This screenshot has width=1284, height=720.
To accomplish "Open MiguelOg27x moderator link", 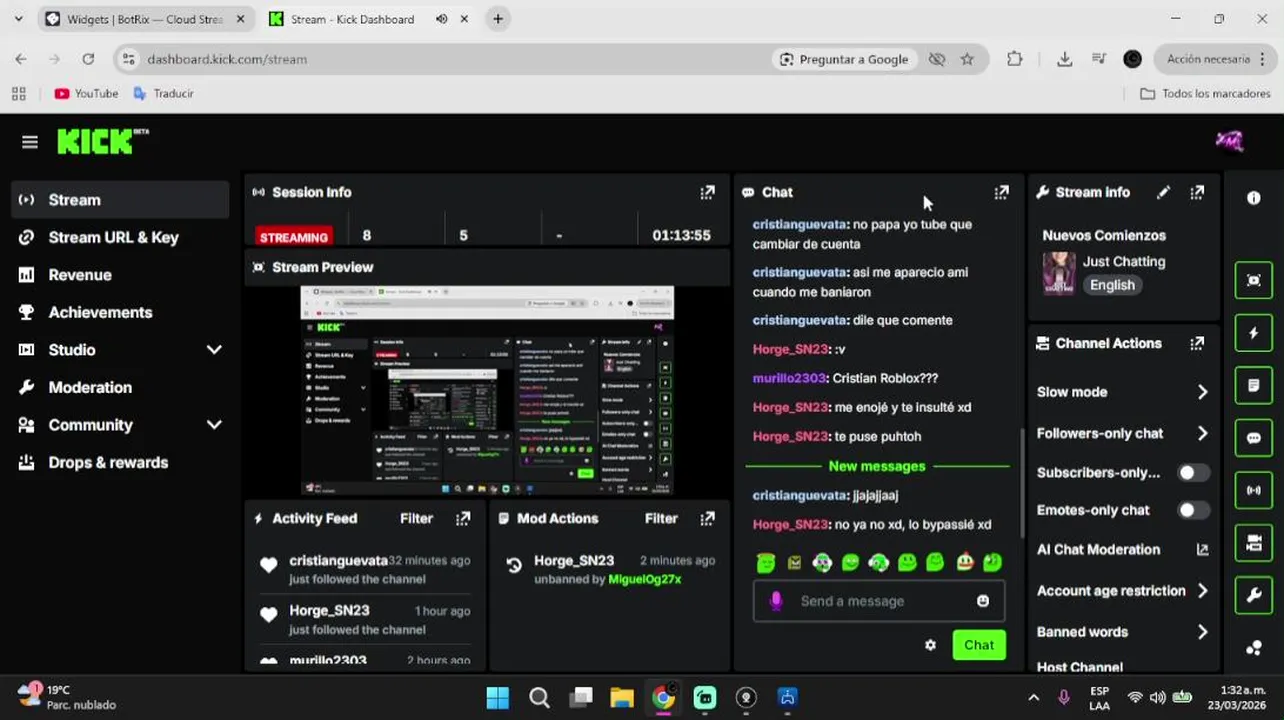I will 644,579.
